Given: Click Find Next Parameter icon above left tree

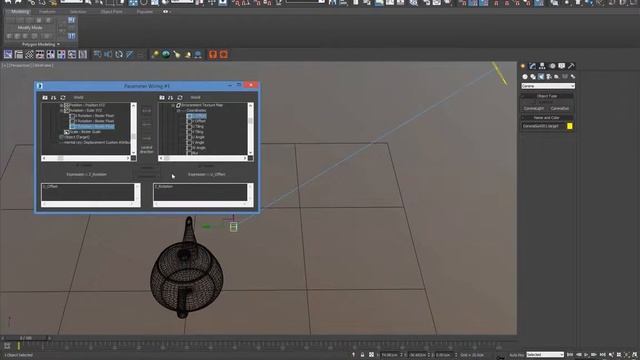Looking at the screenshot, I should pos(53,98).
